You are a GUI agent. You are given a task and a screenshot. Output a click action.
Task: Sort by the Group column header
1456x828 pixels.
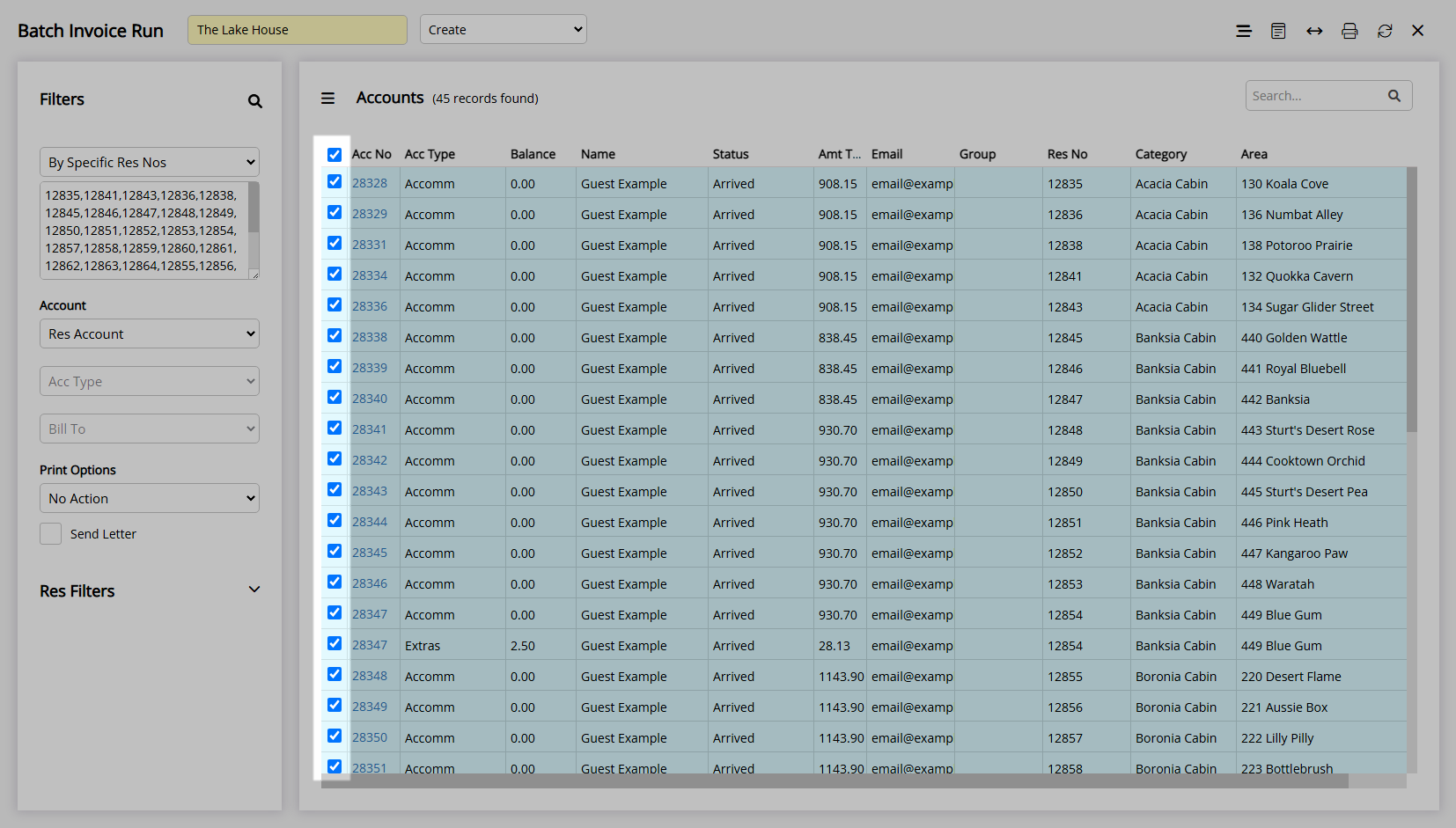977,154
